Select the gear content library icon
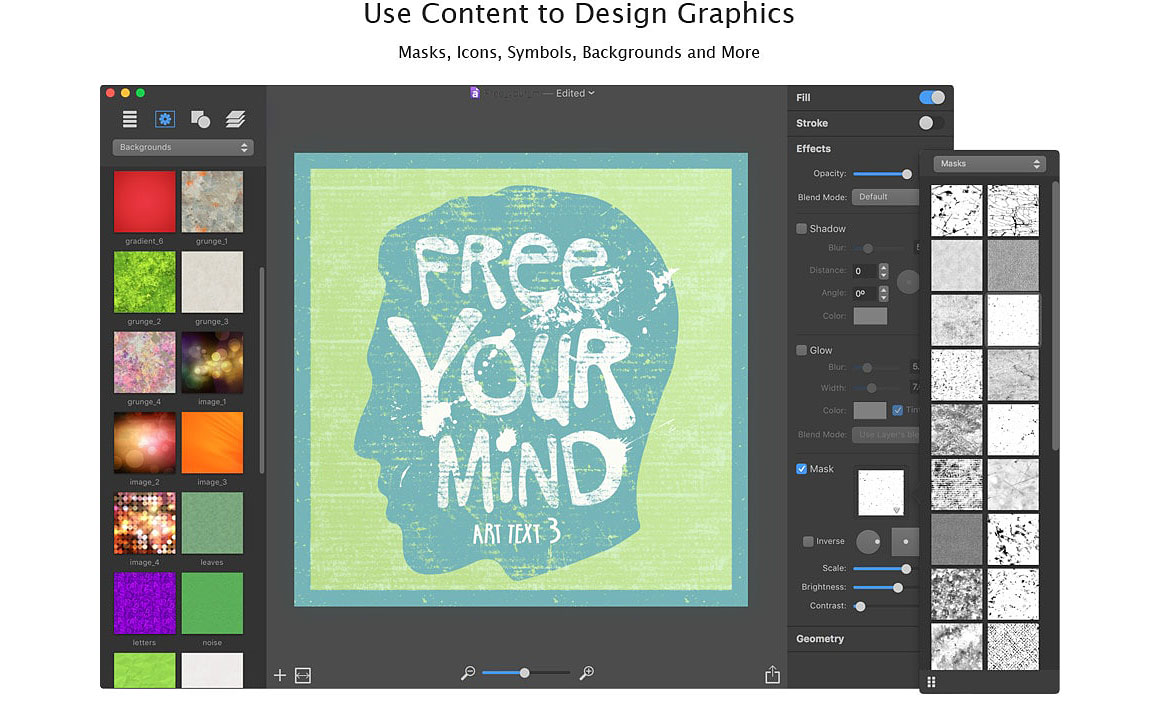Image resolution: width=1160 pixels, height=720 pixels. tap(164, 118)
